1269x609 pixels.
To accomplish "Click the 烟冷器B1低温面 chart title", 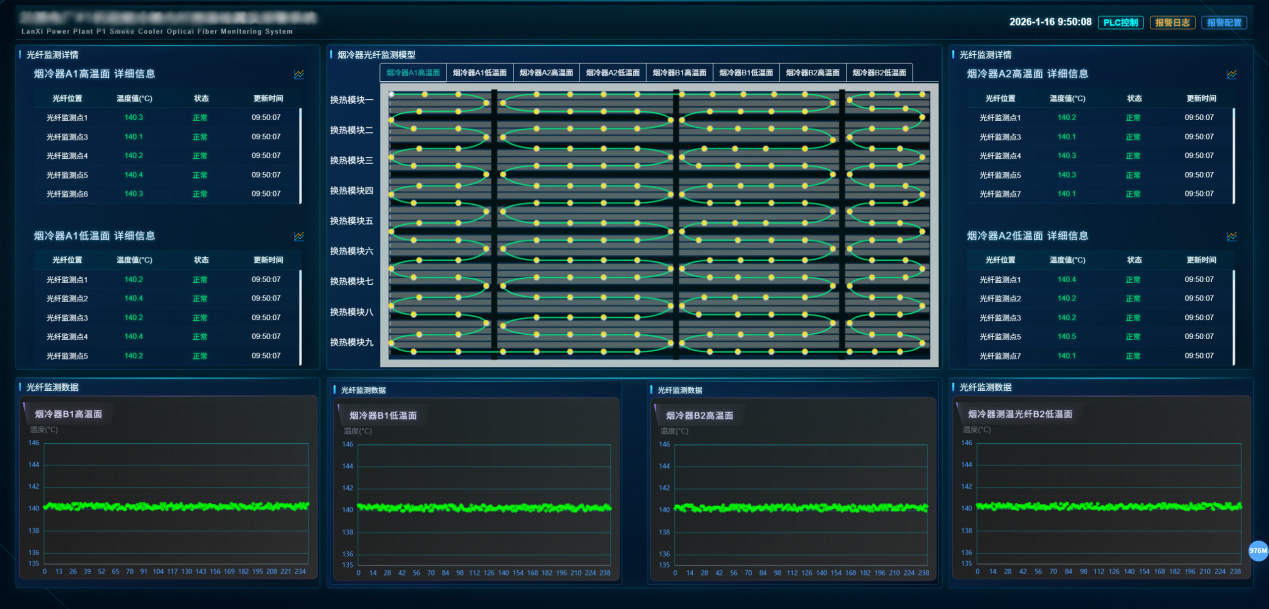I will pos(382,416).
